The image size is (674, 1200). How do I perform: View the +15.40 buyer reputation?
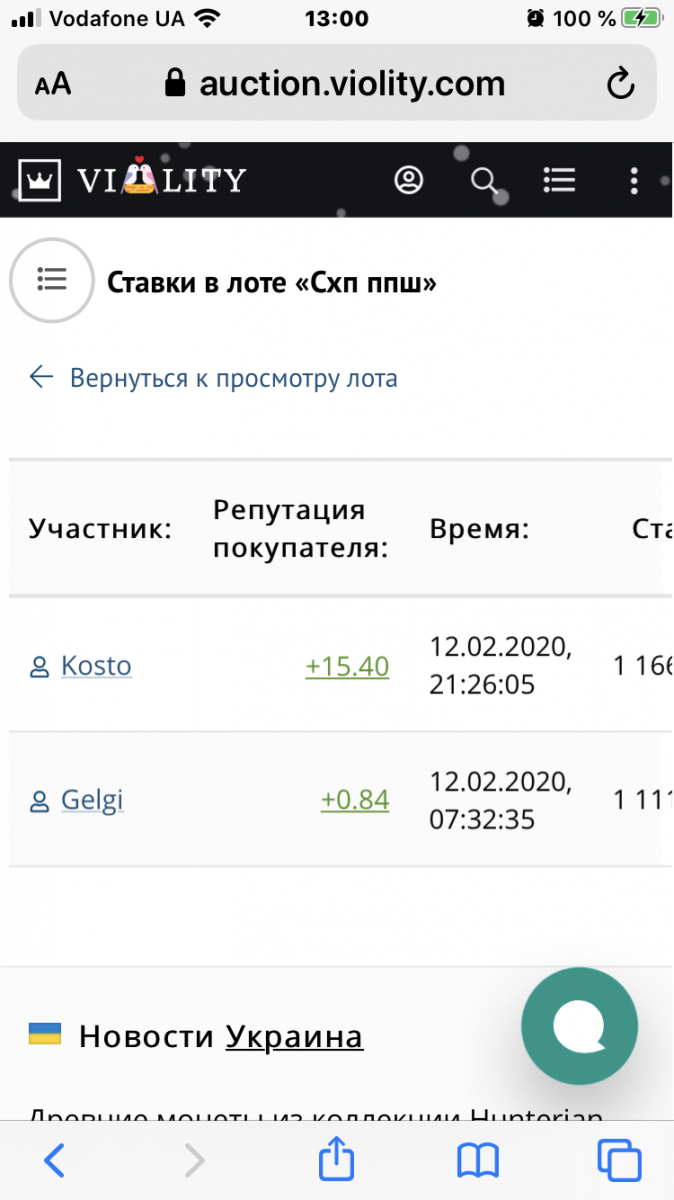click(347, 666)
